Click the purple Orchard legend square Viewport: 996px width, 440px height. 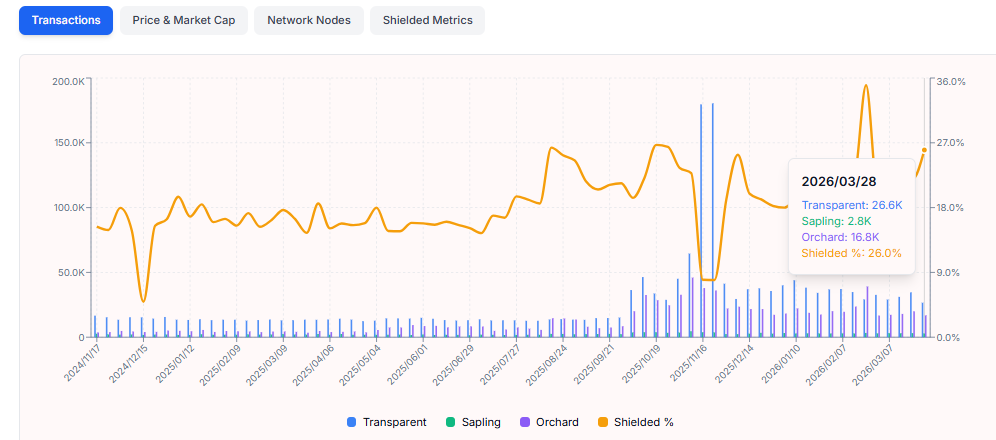point(524,422)
